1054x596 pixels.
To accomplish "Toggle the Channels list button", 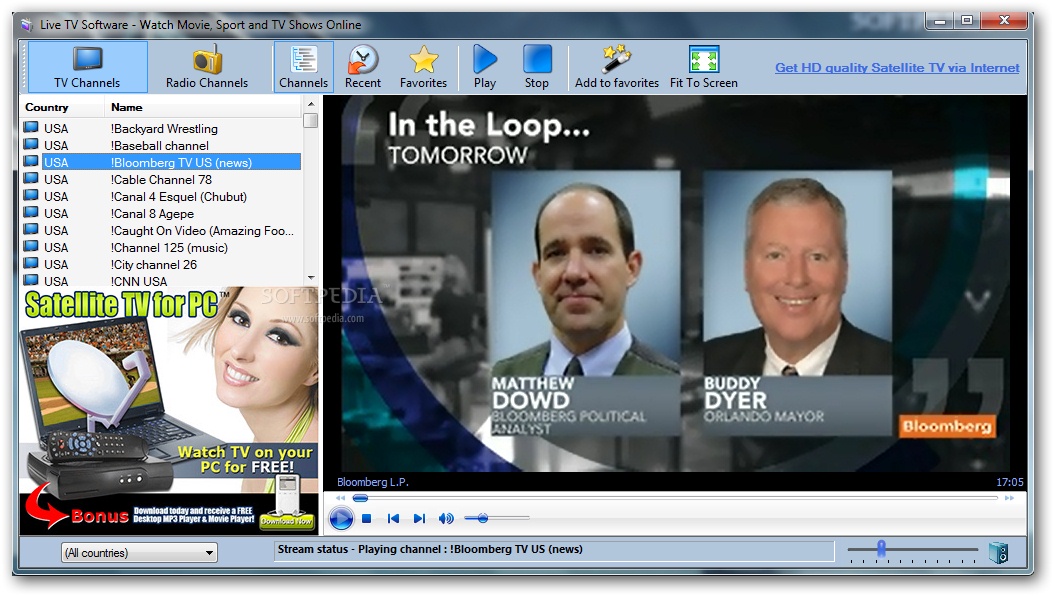I will 303,67.
